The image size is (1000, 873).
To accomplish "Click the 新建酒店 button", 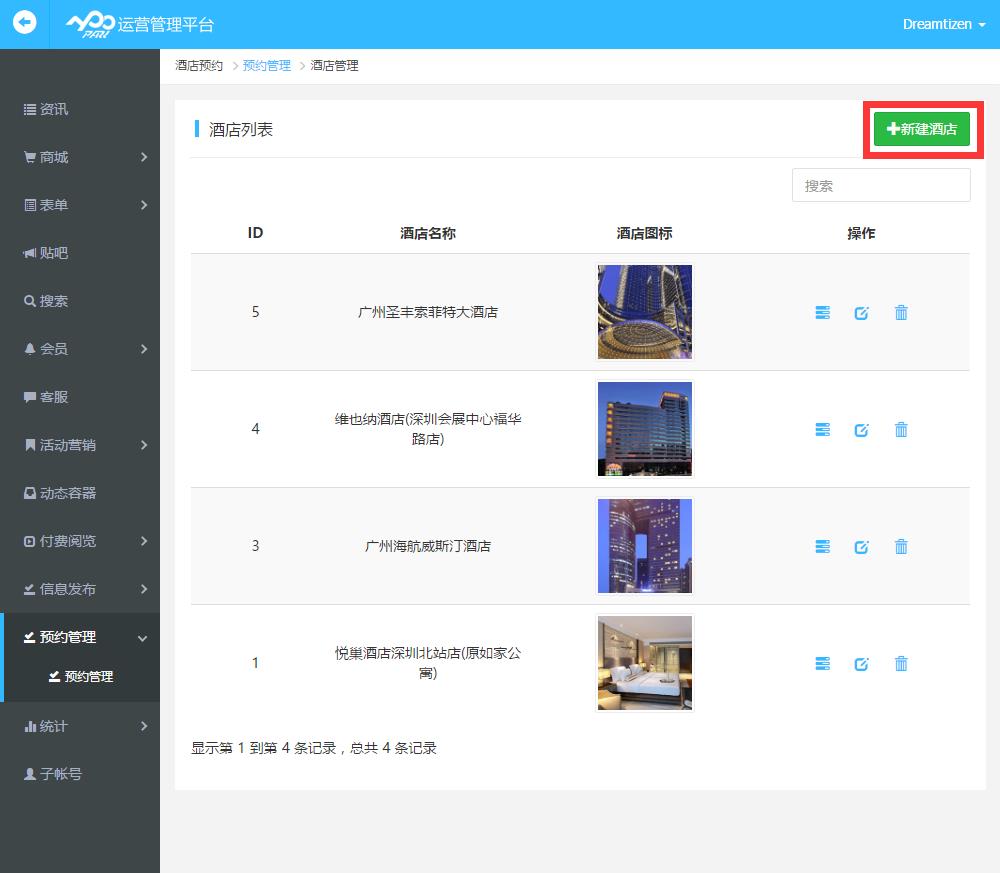I will pyautogui.click(x=922, y=129).
